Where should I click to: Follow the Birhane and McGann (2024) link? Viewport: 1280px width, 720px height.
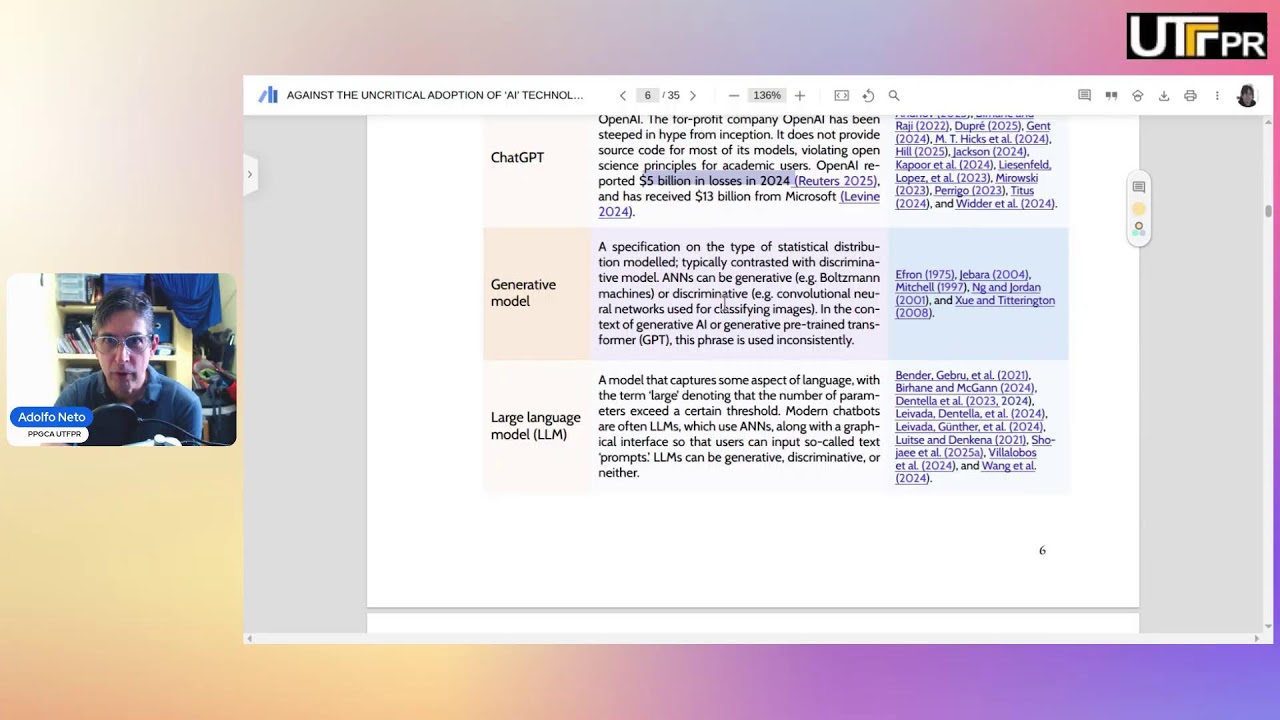(965, 388)
